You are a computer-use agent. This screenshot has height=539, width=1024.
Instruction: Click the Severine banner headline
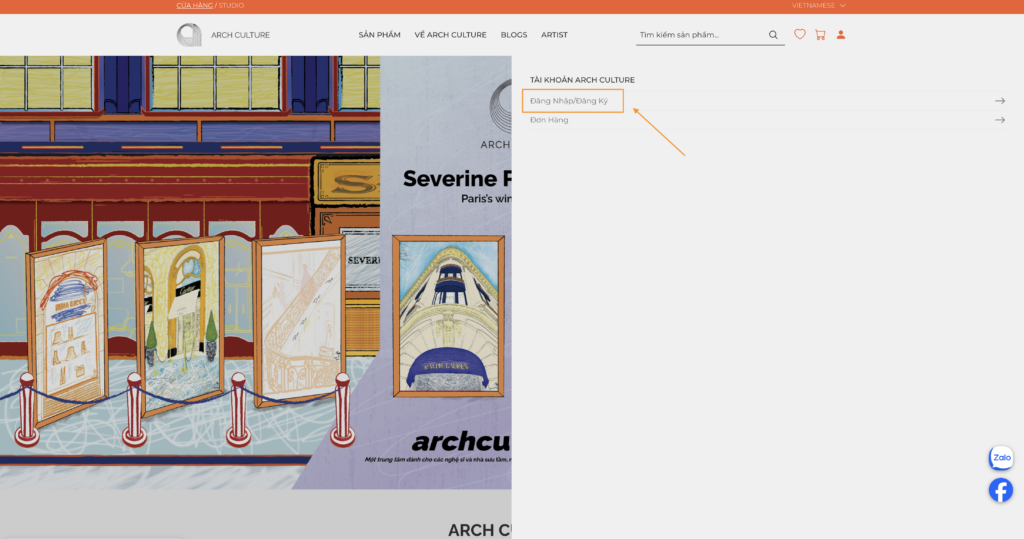pos(457,178)
